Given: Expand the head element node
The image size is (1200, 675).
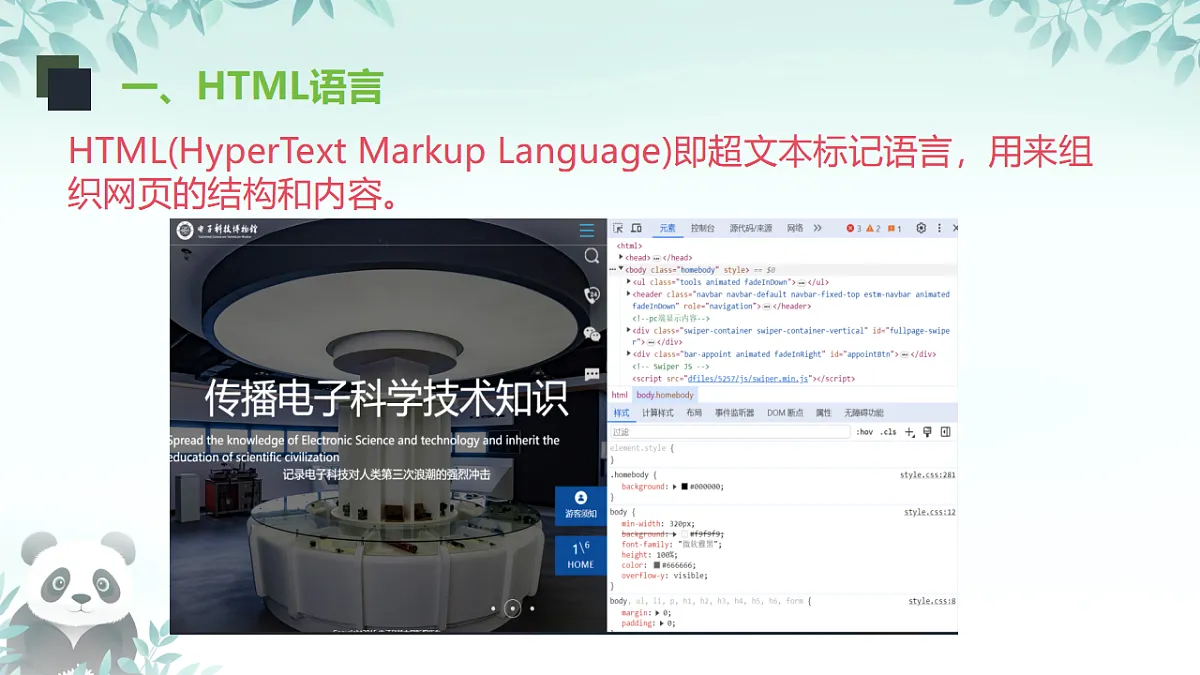Looking at the screenshot, I should point(621,257).
